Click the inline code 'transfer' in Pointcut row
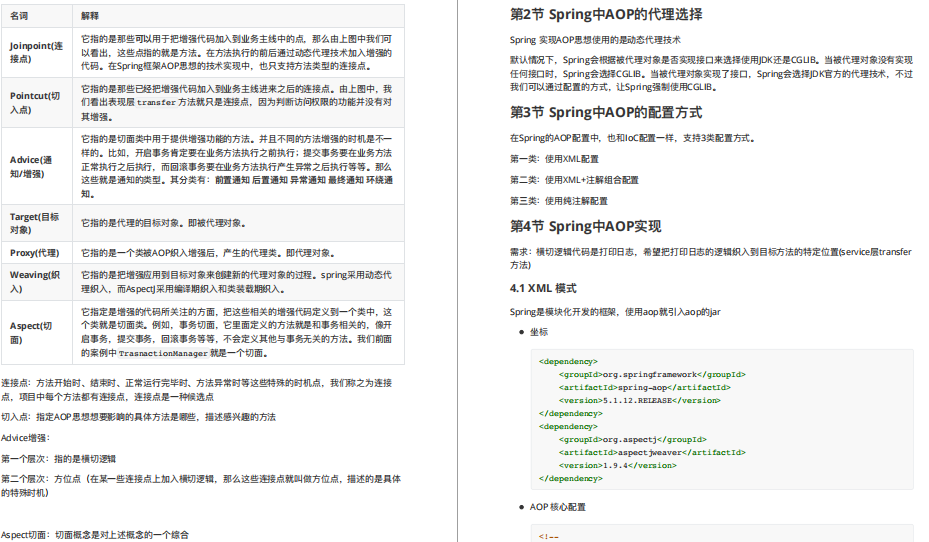Image resolution: width=929 pixels, height=542 pixels. (156, 102)
